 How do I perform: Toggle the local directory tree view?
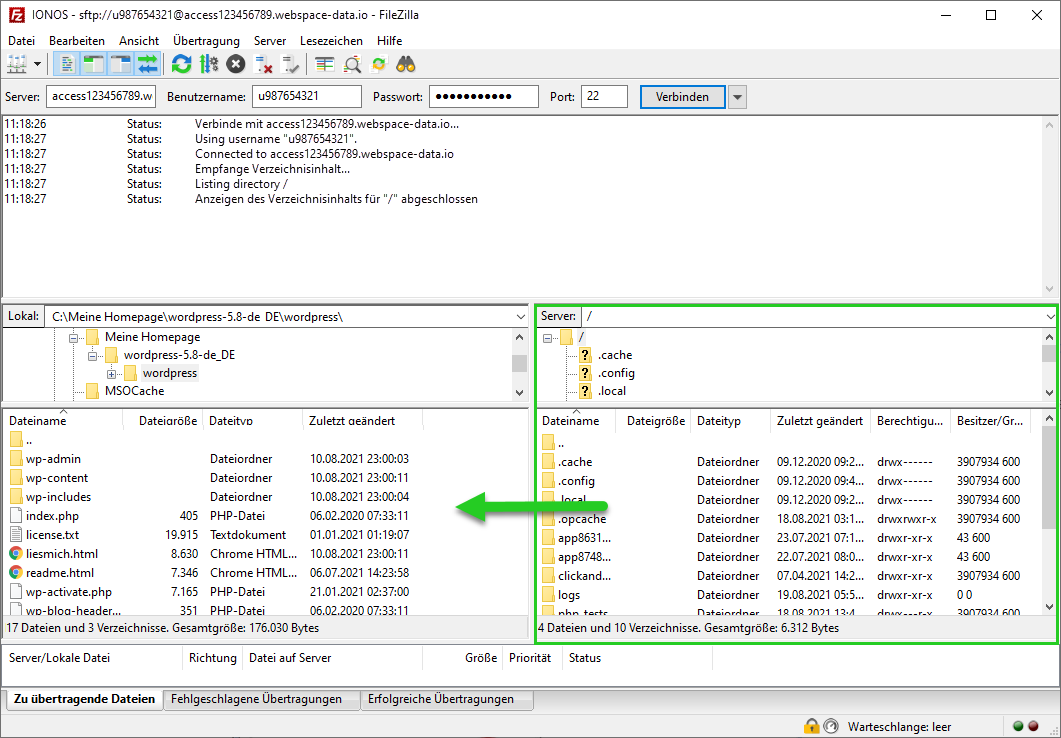(x=94, y=64)
